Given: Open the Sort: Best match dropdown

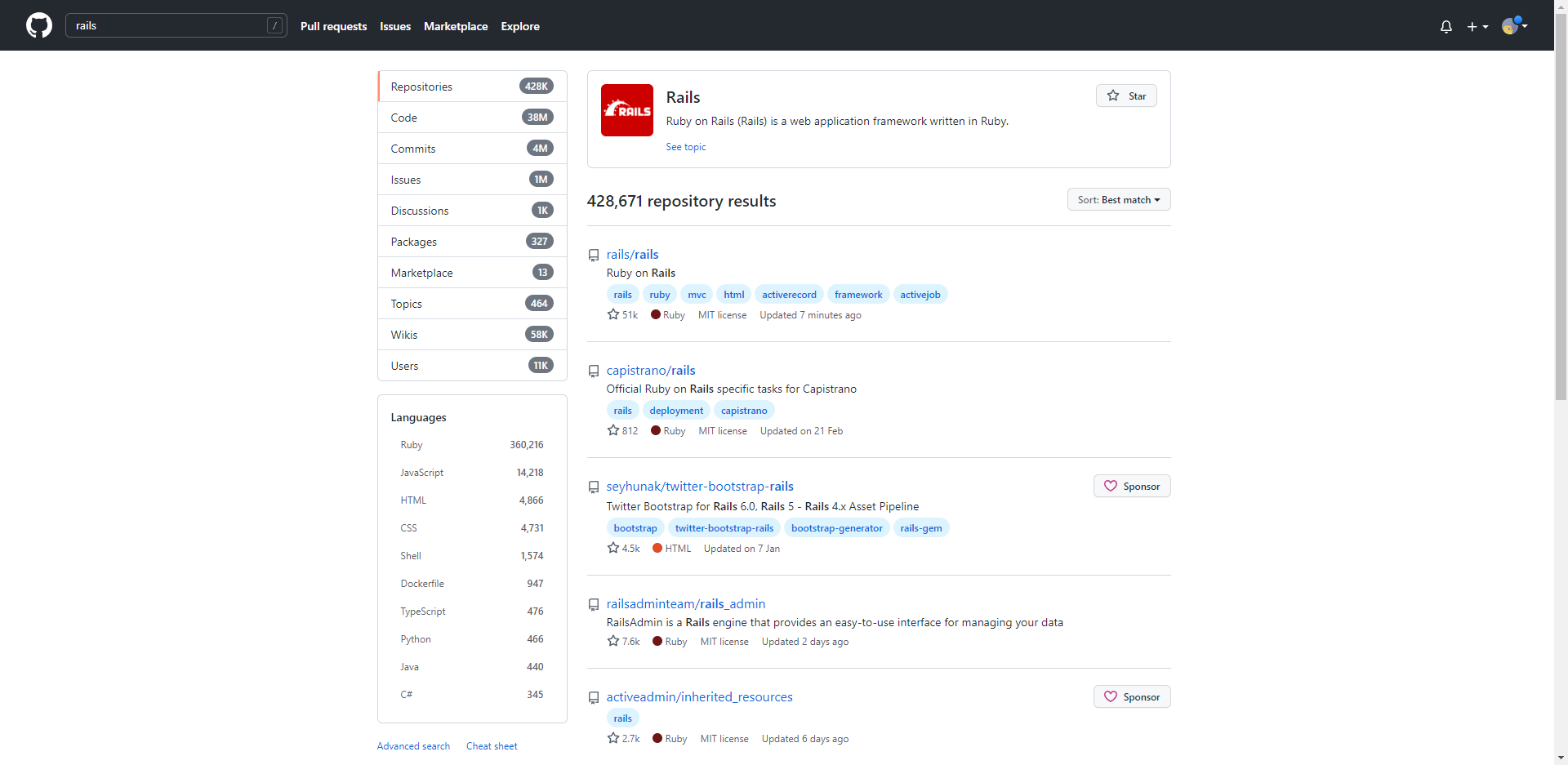Looking at the screenshot, I should coord(1119,199).
